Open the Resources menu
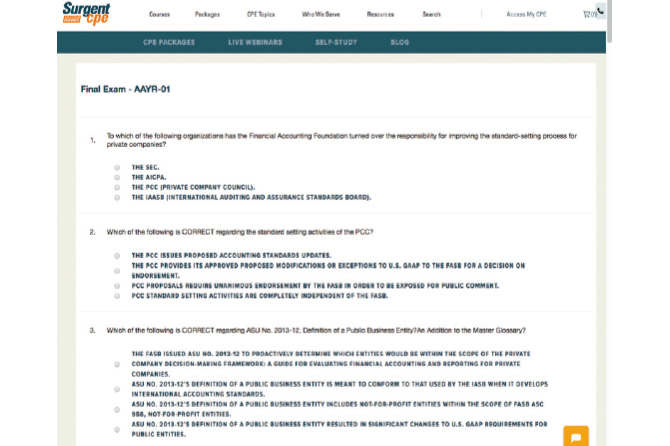Image resolution: width=670 pixels, height=446 pixels. pos(380,15)
